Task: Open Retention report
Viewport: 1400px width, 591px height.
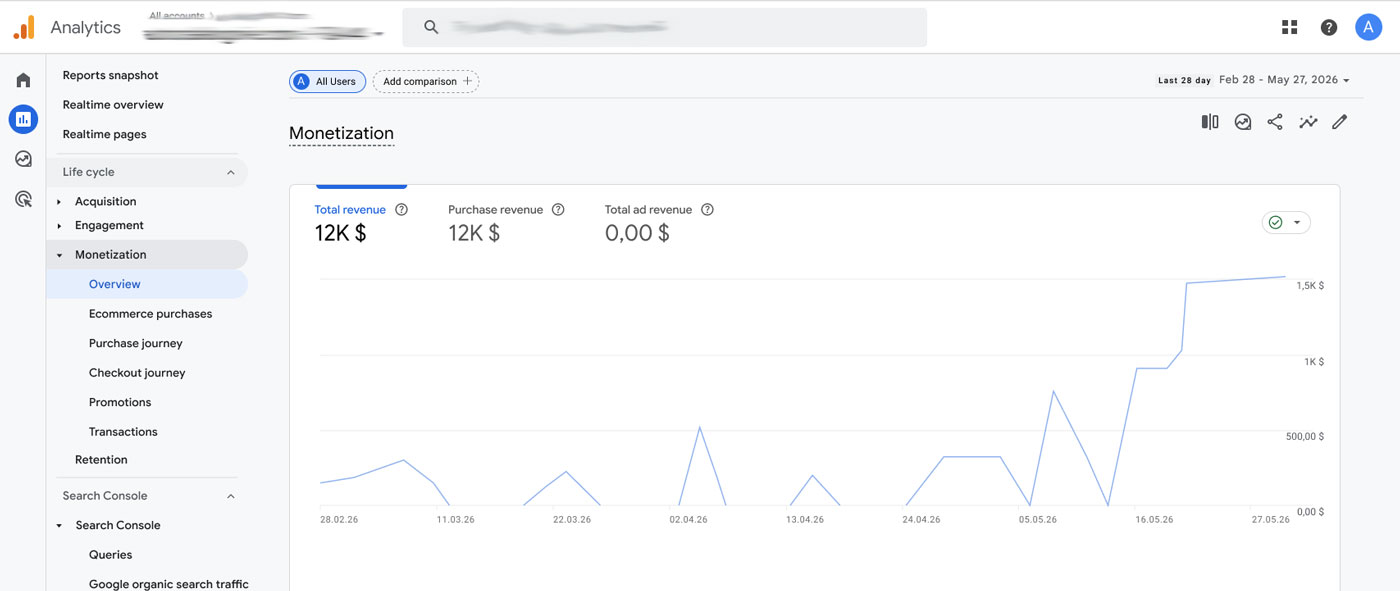Action: pyautogui.click(x=101, y=460)
